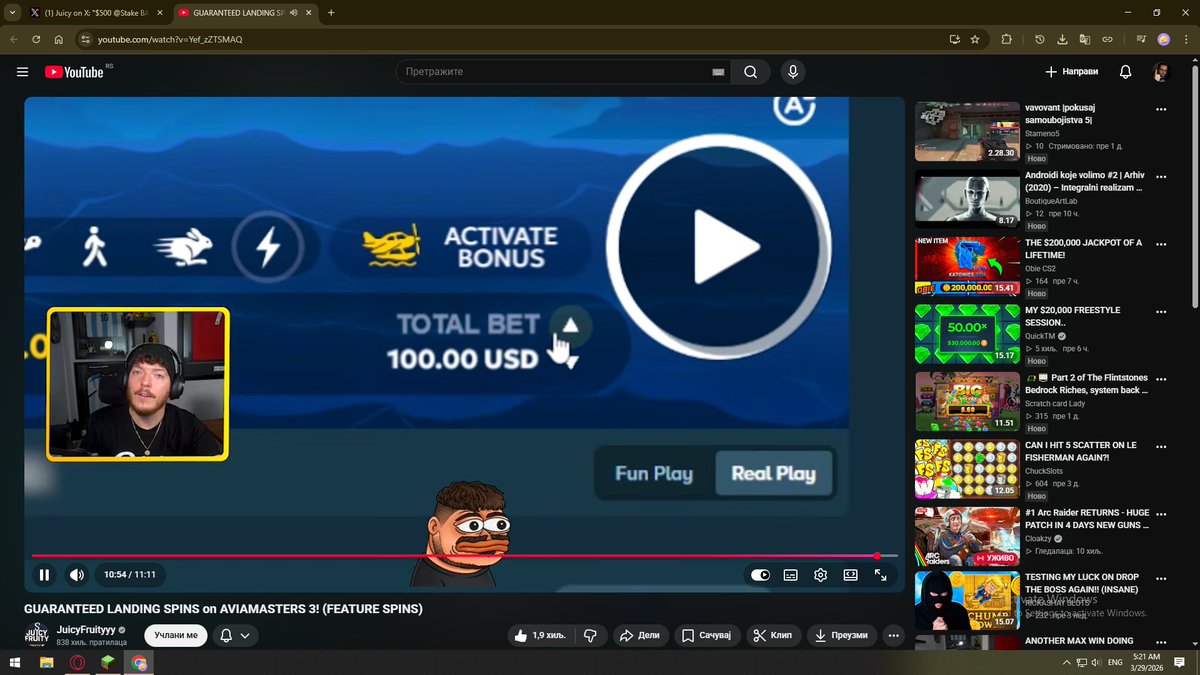Open the Windows Start menu

15,662
